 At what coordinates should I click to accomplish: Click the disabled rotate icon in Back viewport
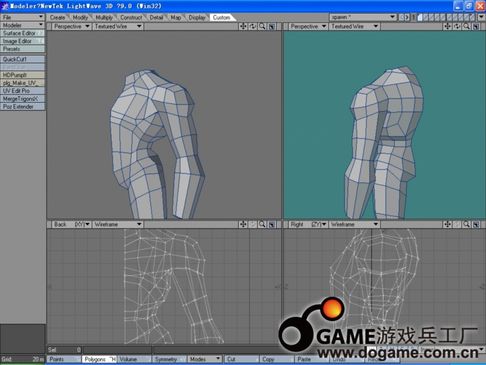(x=253, y=224)
